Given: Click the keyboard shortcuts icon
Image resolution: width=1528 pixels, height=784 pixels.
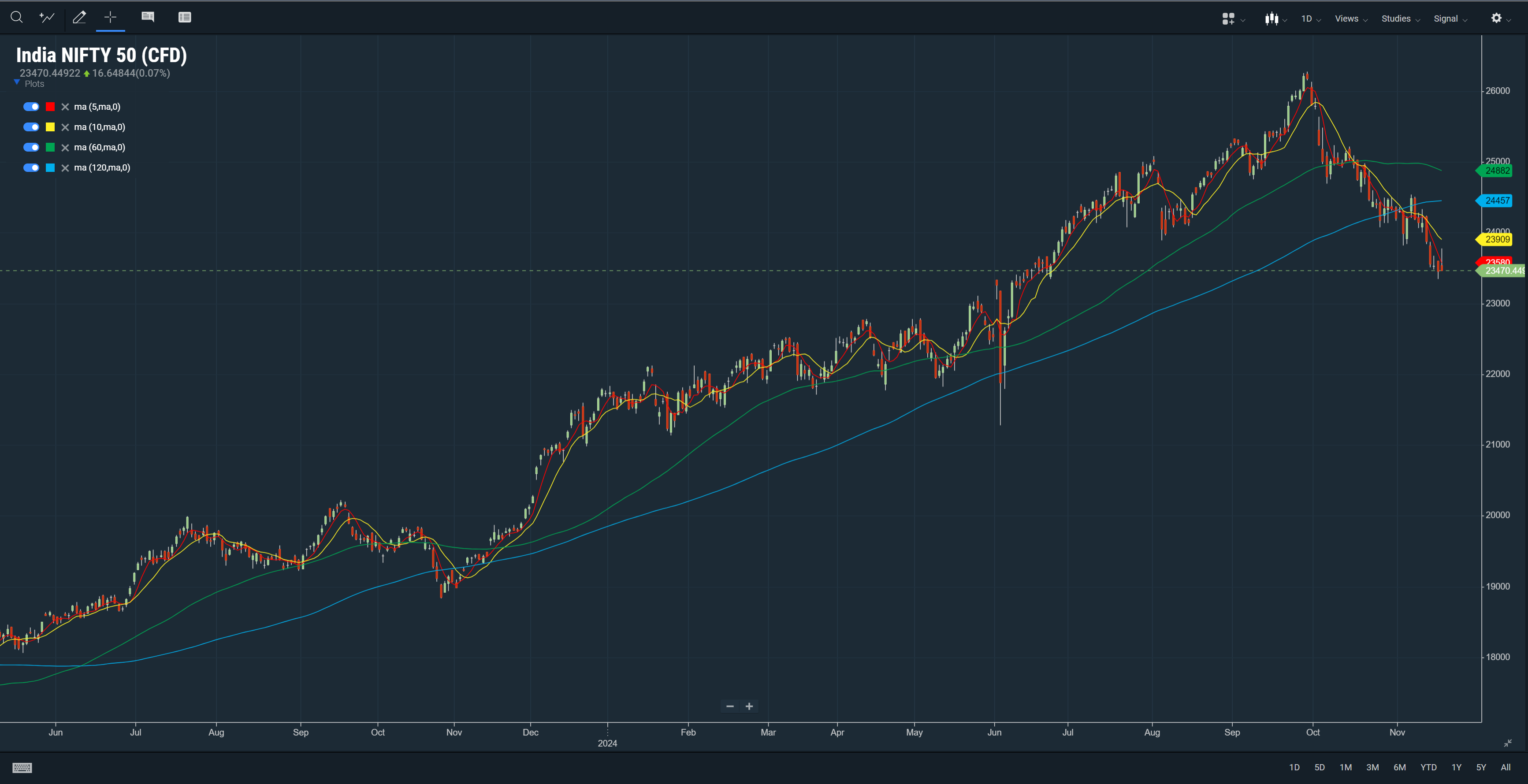Looking at the screenshot, I should tap(22, 768).
